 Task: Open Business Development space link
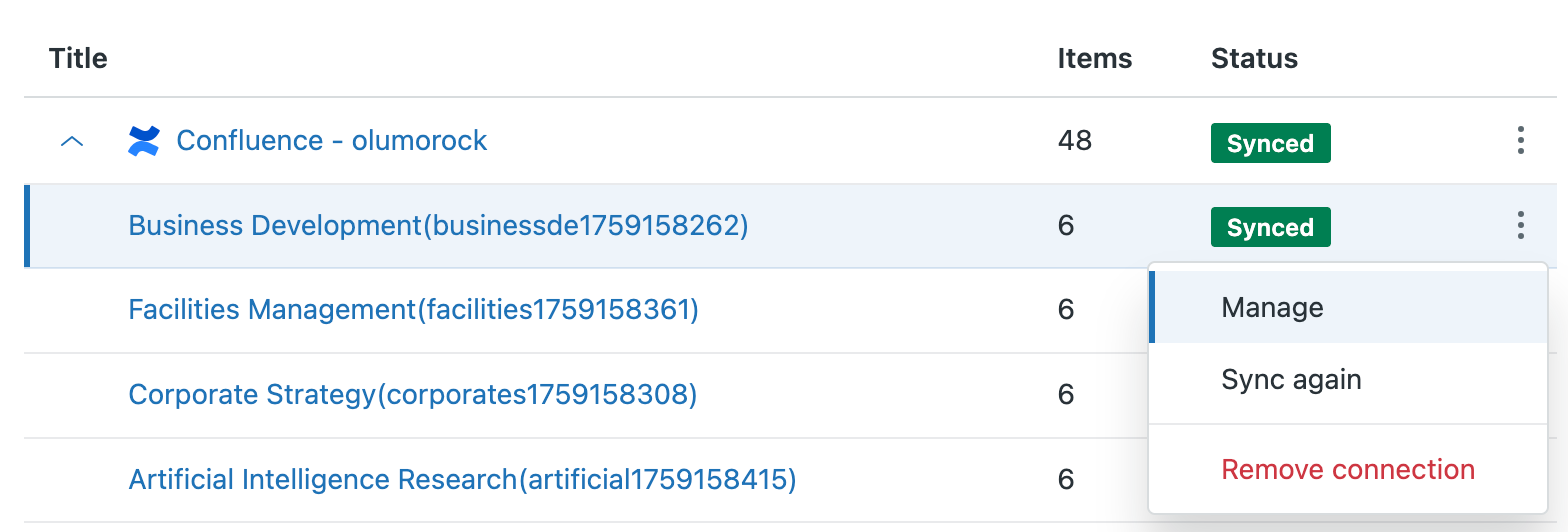tap(438, 226)
